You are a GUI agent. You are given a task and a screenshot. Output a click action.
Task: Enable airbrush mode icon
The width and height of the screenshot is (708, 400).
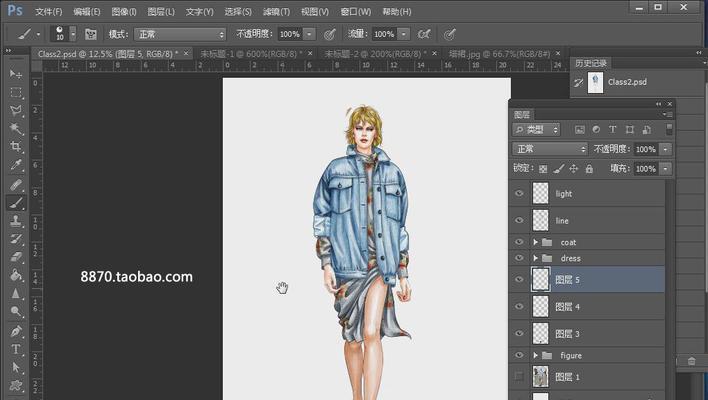(424, 34)
